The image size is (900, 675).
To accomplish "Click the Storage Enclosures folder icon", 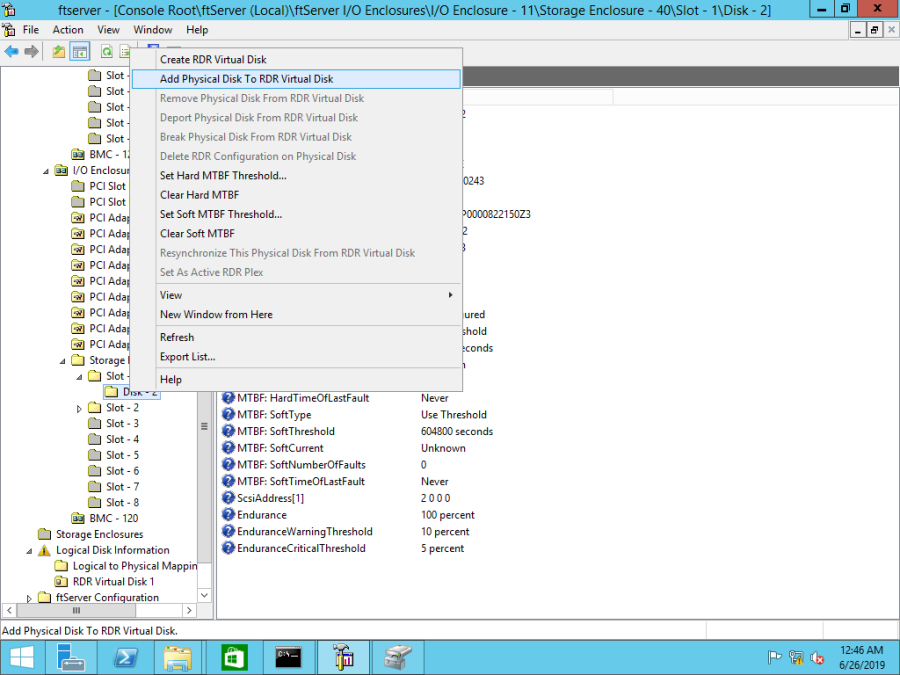I will (44, 534).
